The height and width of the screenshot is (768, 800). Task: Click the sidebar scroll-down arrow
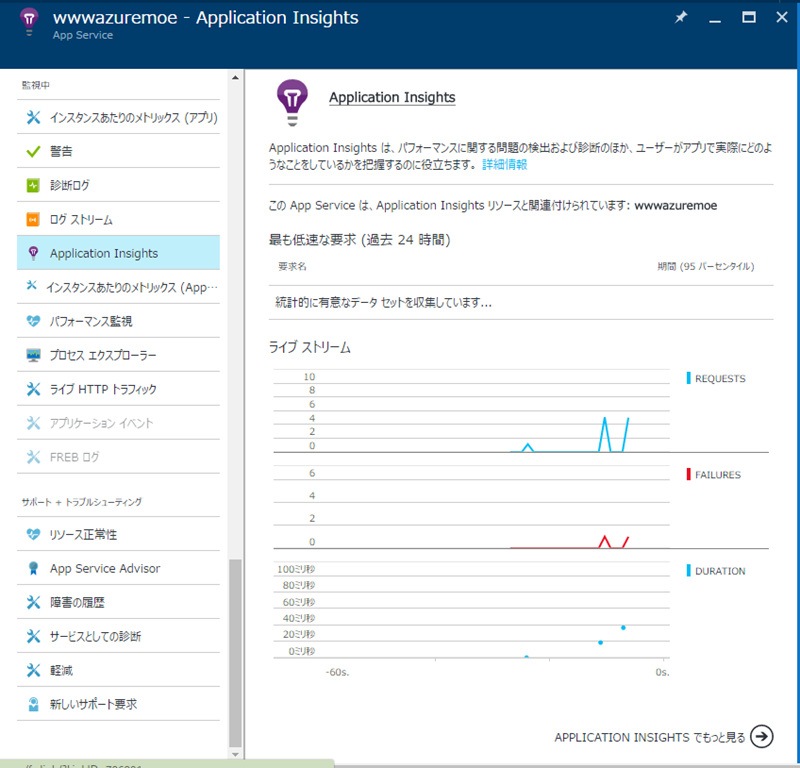pyautogui.click(x=235, y=754)
